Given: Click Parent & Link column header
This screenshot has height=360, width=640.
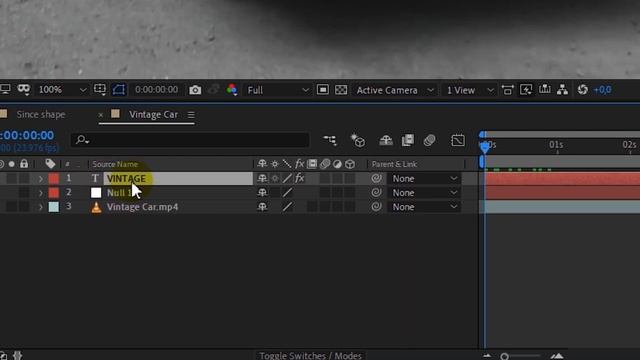Looking at the screenshot, I should 394,164.
